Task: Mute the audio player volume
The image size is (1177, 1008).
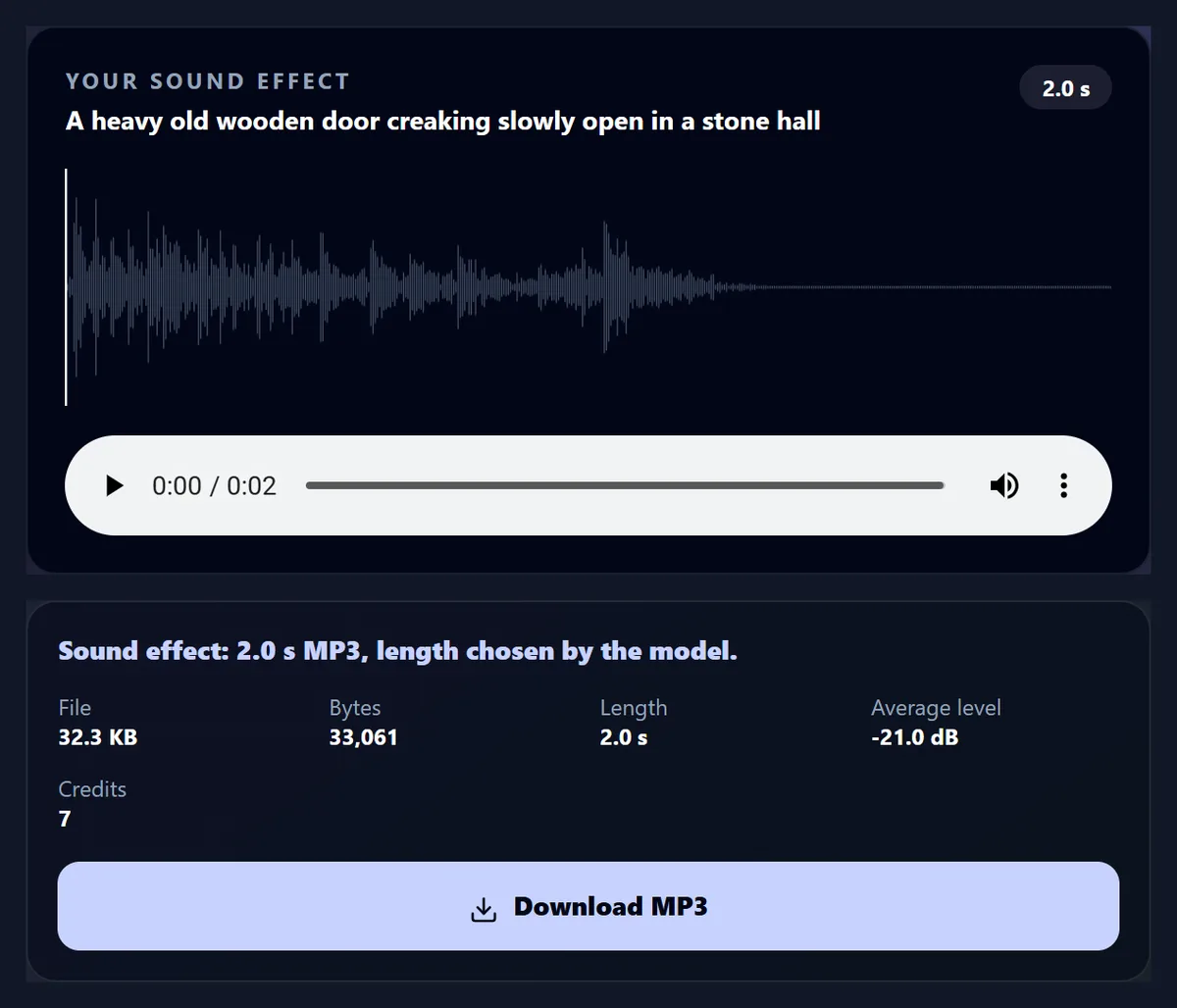Action: [1003, 485]
